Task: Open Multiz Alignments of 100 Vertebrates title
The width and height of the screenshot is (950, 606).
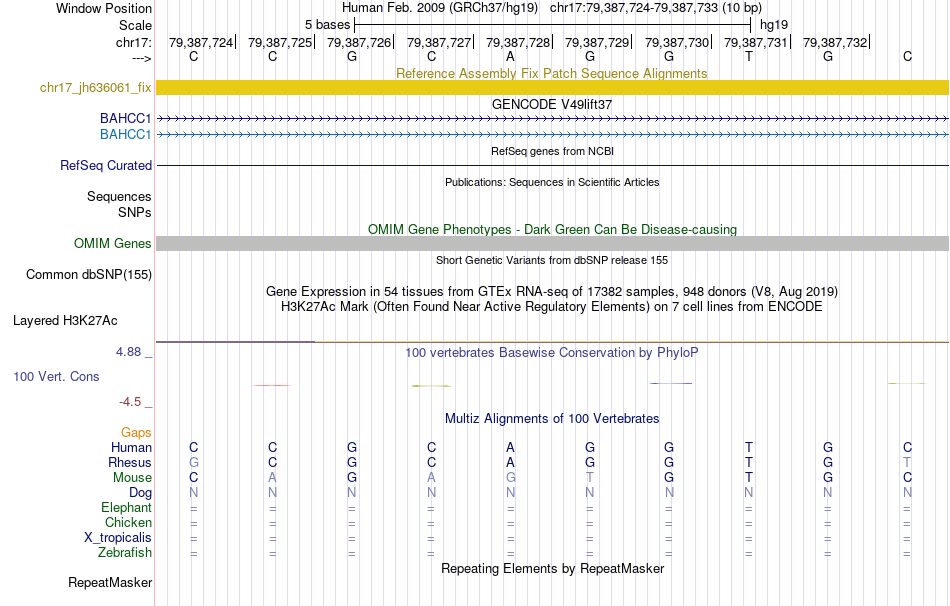Action: pyautogui.click(x=552, y=419)
